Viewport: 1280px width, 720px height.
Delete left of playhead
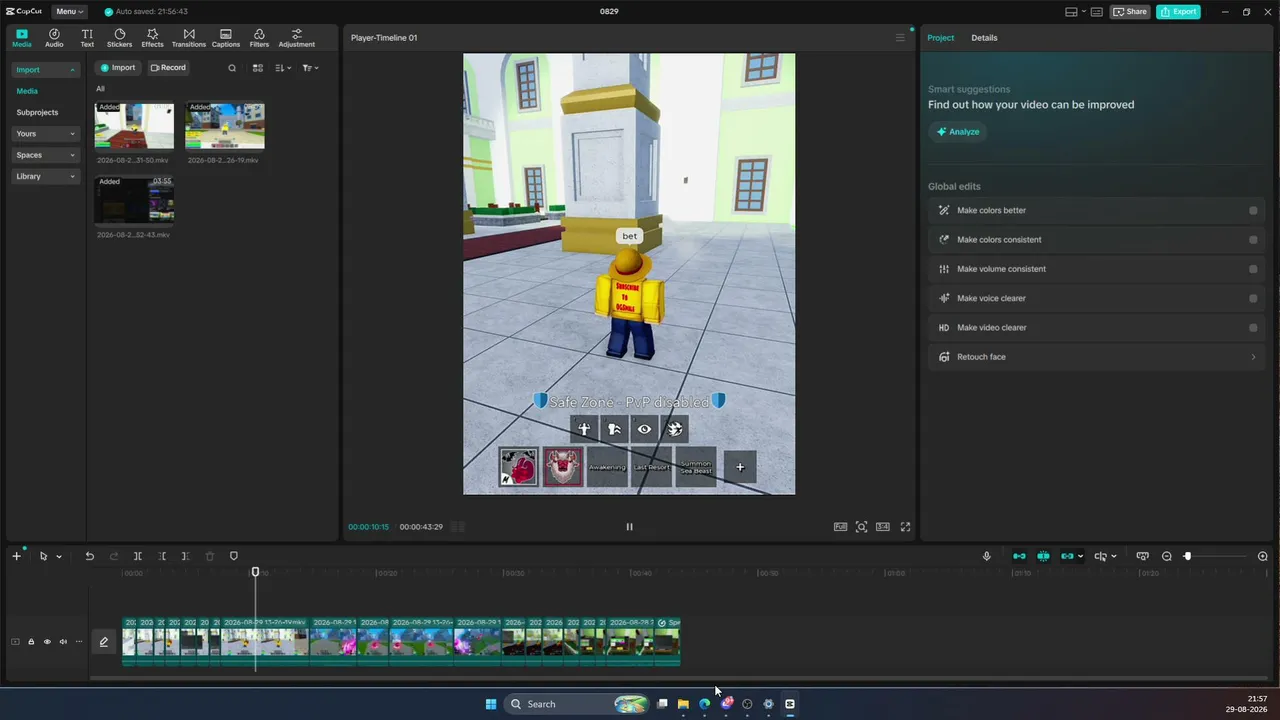point(162,556)
